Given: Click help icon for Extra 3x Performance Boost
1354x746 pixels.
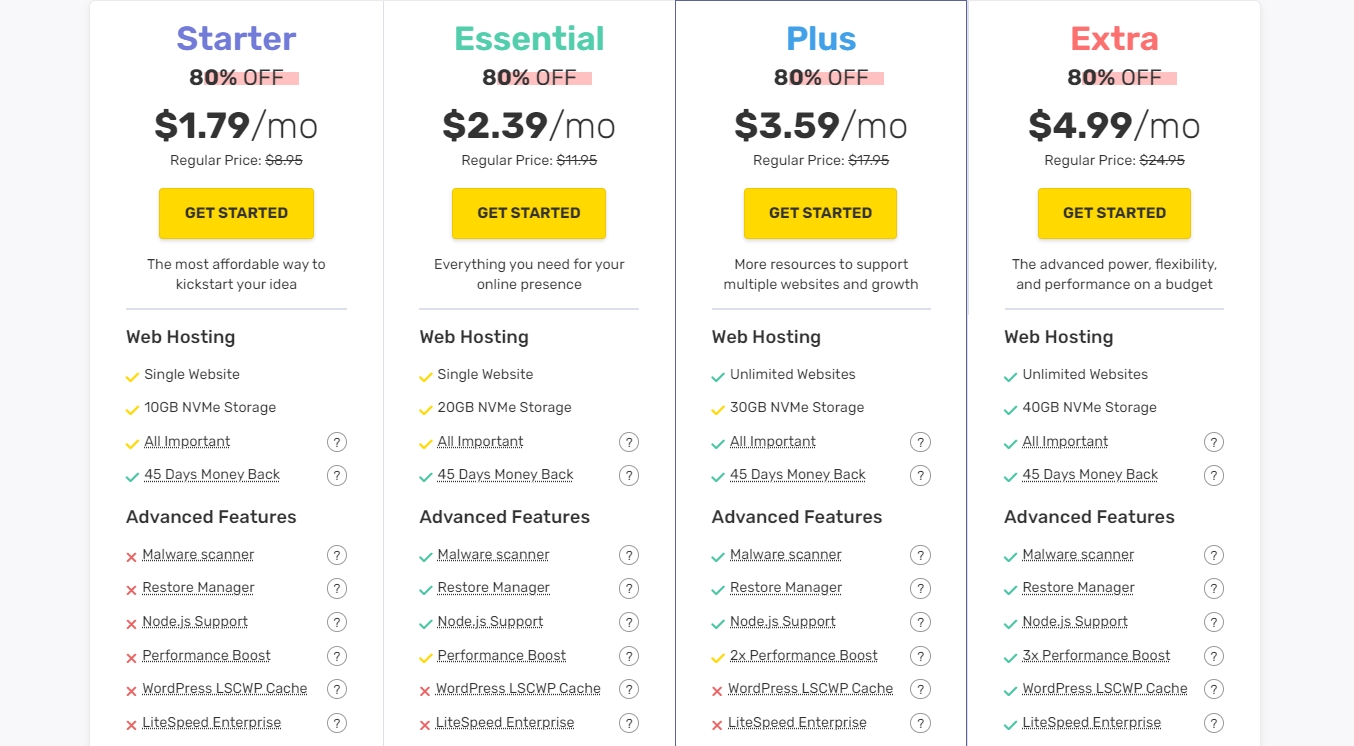Looking at the screenshot, I should pyautogui.click(x=1214, y=656).
